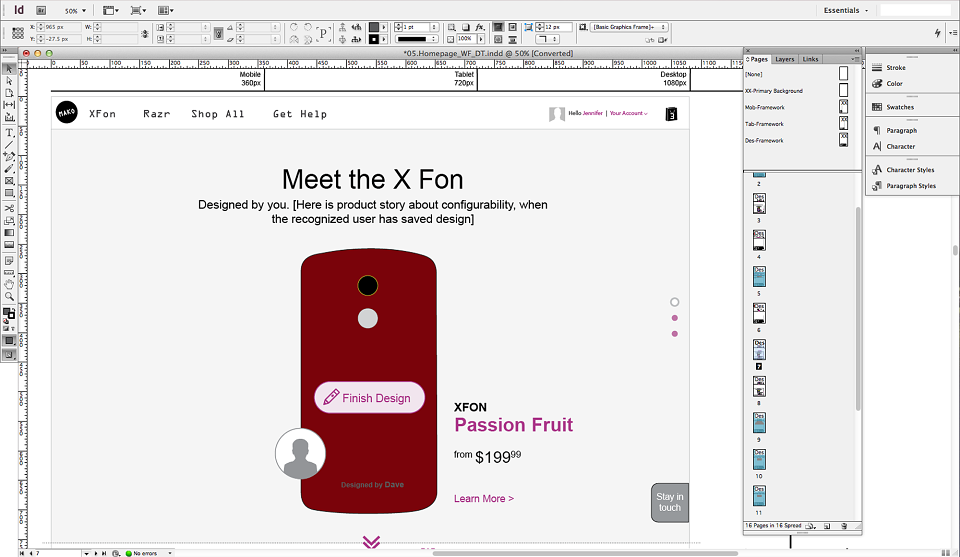
Task: Select the second carousel dot
Action: point(675,318)
